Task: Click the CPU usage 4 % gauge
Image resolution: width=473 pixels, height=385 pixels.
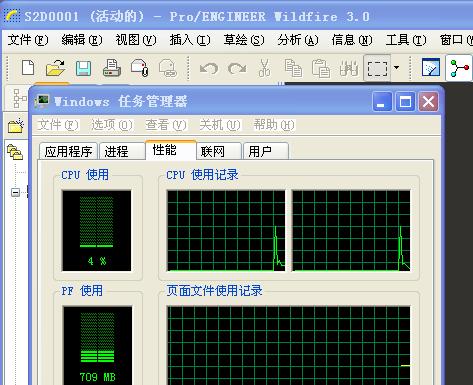Action: (97, 231)
